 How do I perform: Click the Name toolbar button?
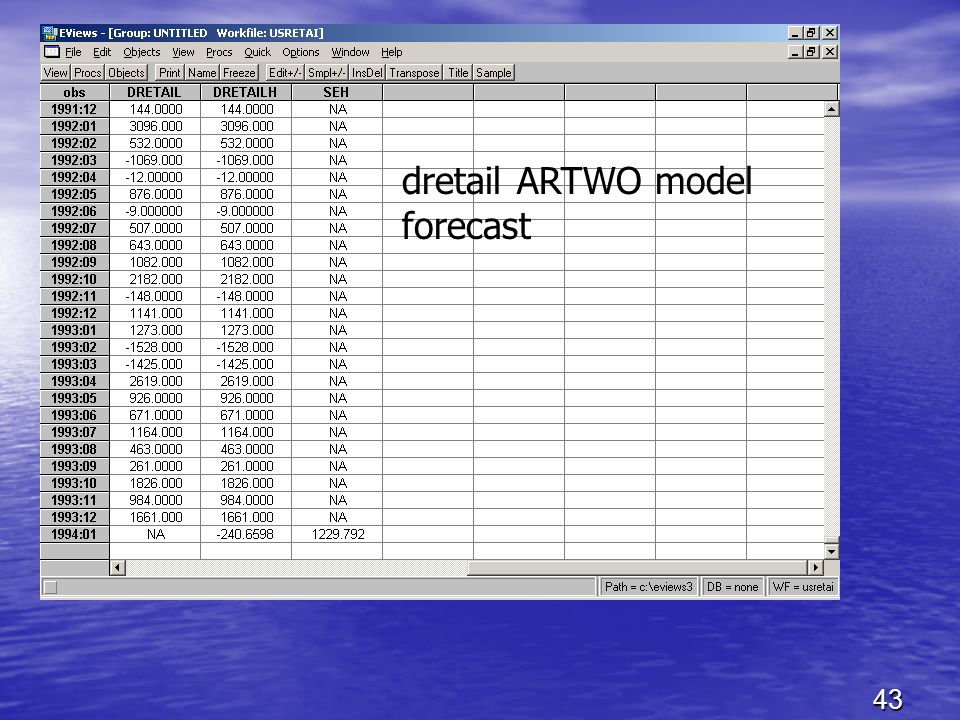pyautogui.click(x=202, y=73)
